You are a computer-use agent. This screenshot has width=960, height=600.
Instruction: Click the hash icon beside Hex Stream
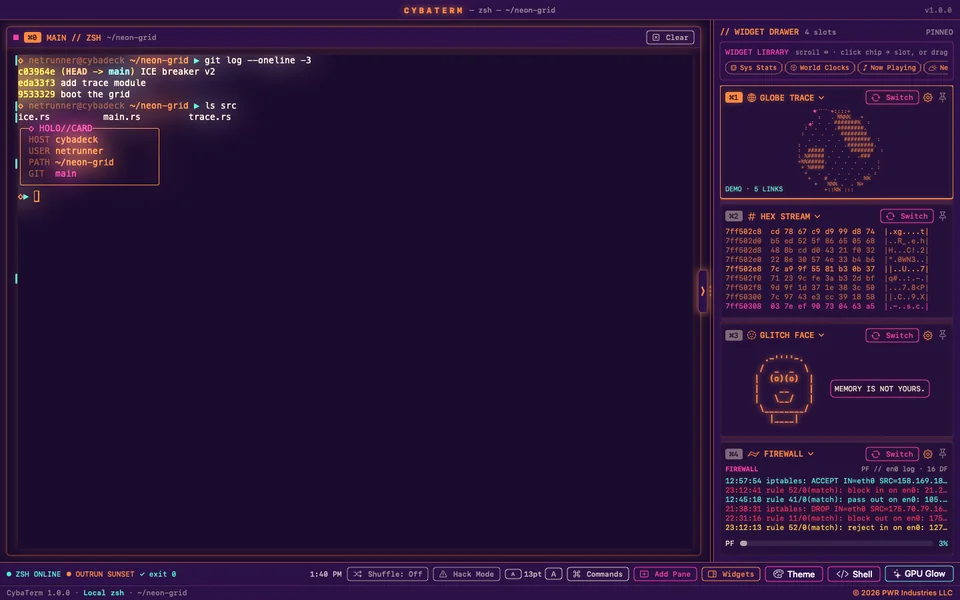pyautogui.click(x=751, y=216)
